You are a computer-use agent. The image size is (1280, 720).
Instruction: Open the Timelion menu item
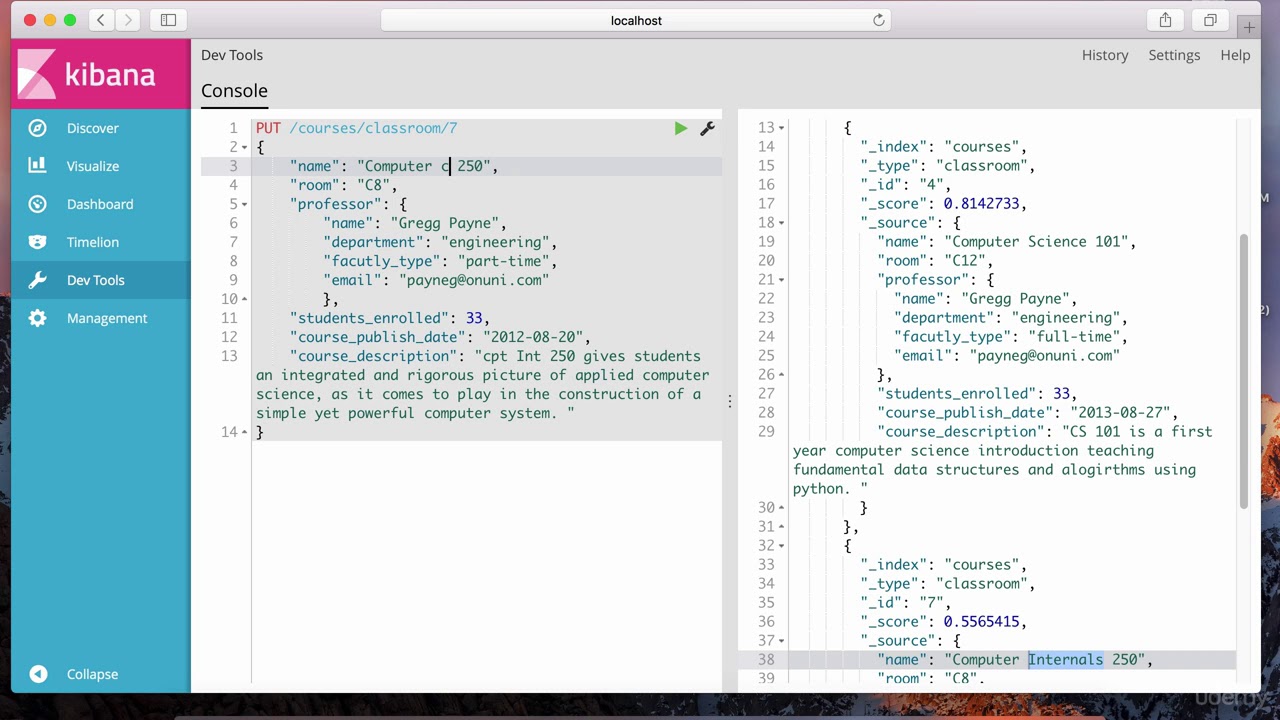pyautogui.click(x=93, y=242)
